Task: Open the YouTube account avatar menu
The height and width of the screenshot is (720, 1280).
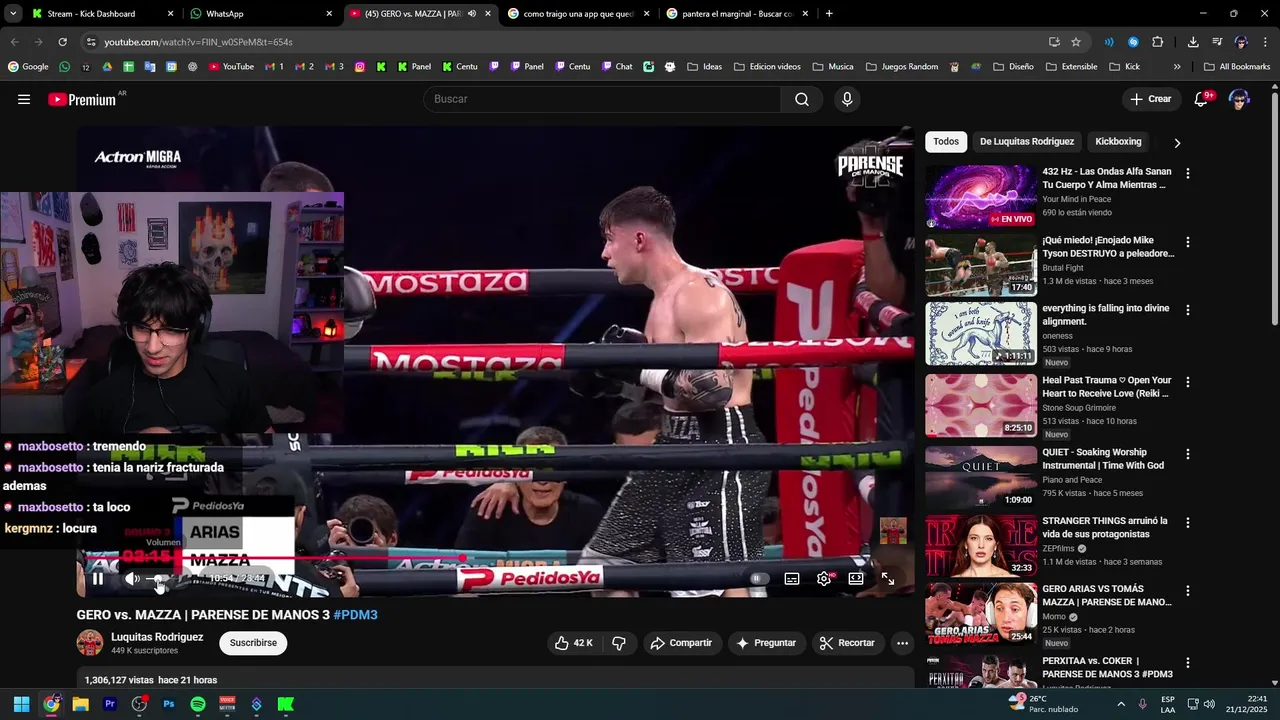Action: click(1239, 99)
